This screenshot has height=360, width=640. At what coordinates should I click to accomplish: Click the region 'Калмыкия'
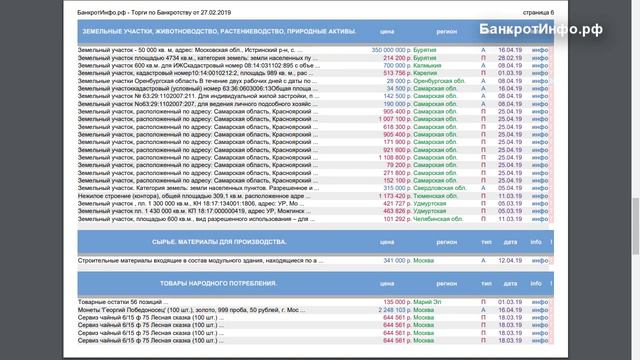point(427,65)
